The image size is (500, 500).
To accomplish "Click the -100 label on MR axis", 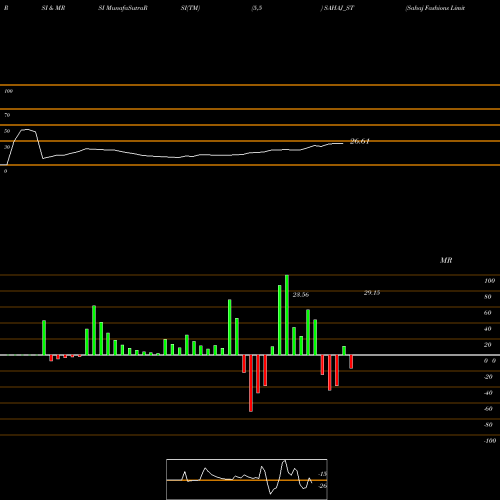I will 490,441.
